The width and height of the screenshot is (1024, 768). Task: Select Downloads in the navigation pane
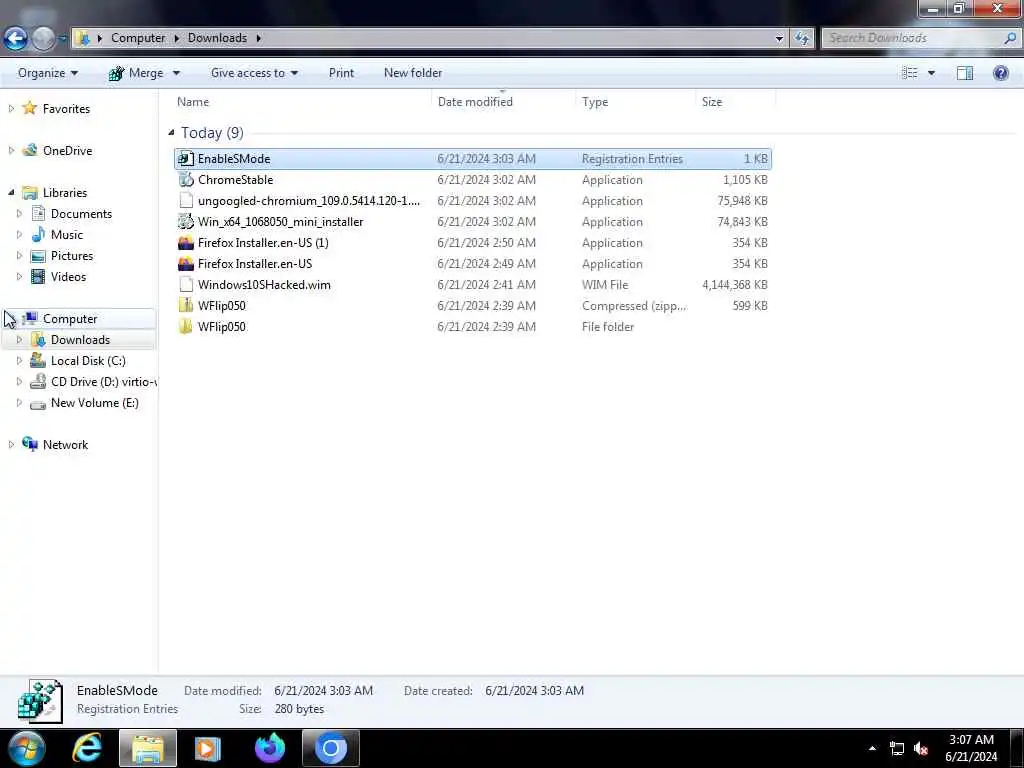(x=80, y=340)
